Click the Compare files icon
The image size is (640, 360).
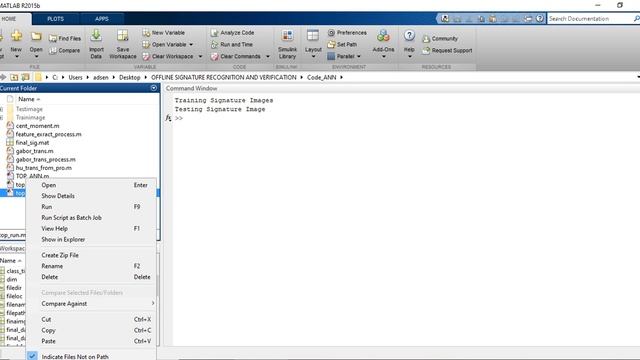(x=53, y=51)
